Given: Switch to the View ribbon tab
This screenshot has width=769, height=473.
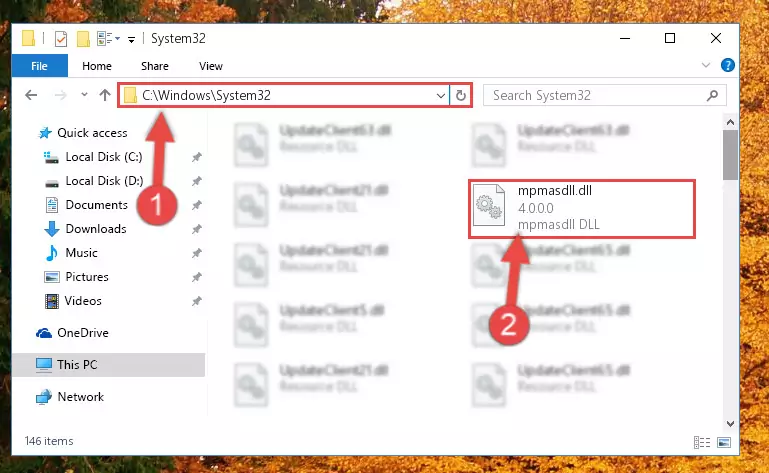Looking at the screenshot, I should point(211,66).
